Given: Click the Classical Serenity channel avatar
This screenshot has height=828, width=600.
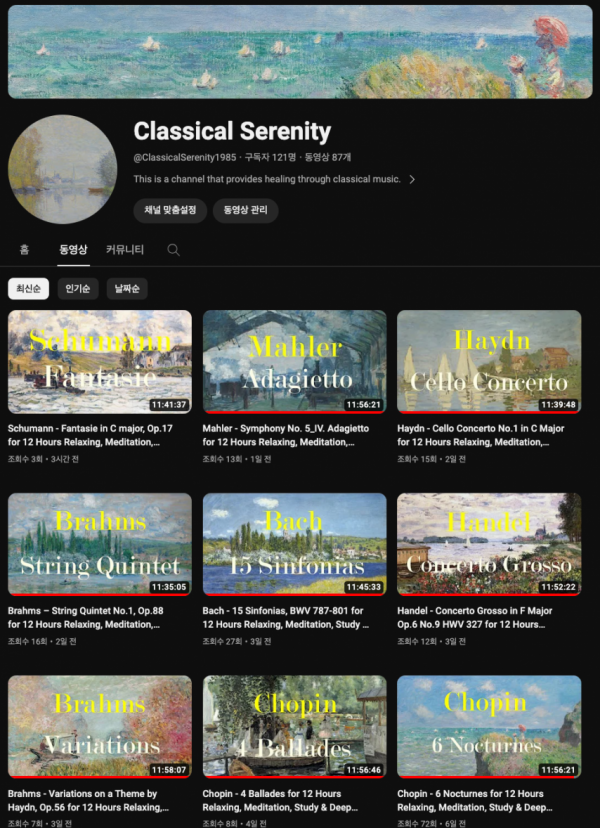Looking at the screenshot, I should pos(62,169).
